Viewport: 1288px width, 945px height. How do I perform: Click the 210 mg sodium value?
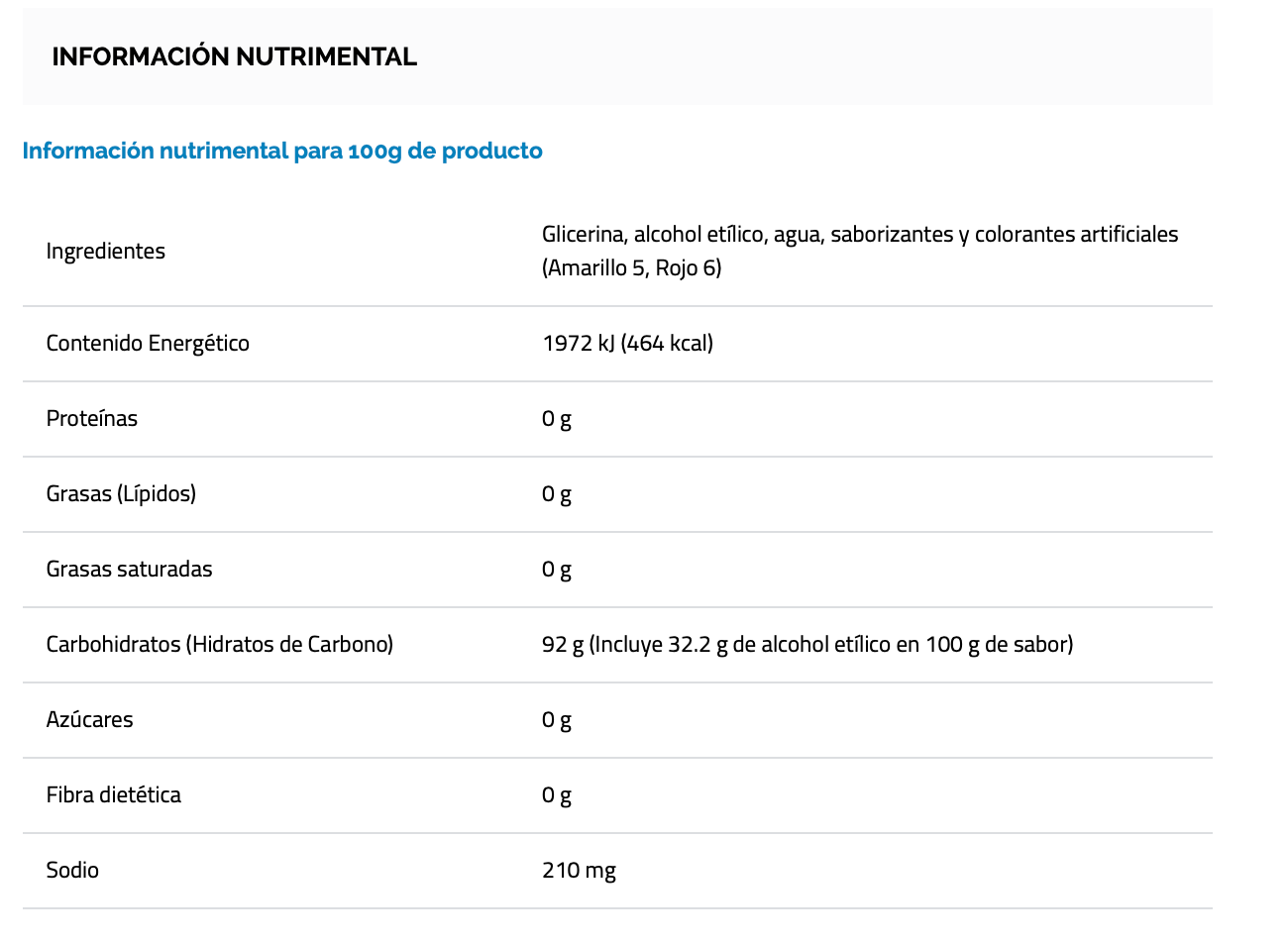pyautogui.click(x=579, y=870)
